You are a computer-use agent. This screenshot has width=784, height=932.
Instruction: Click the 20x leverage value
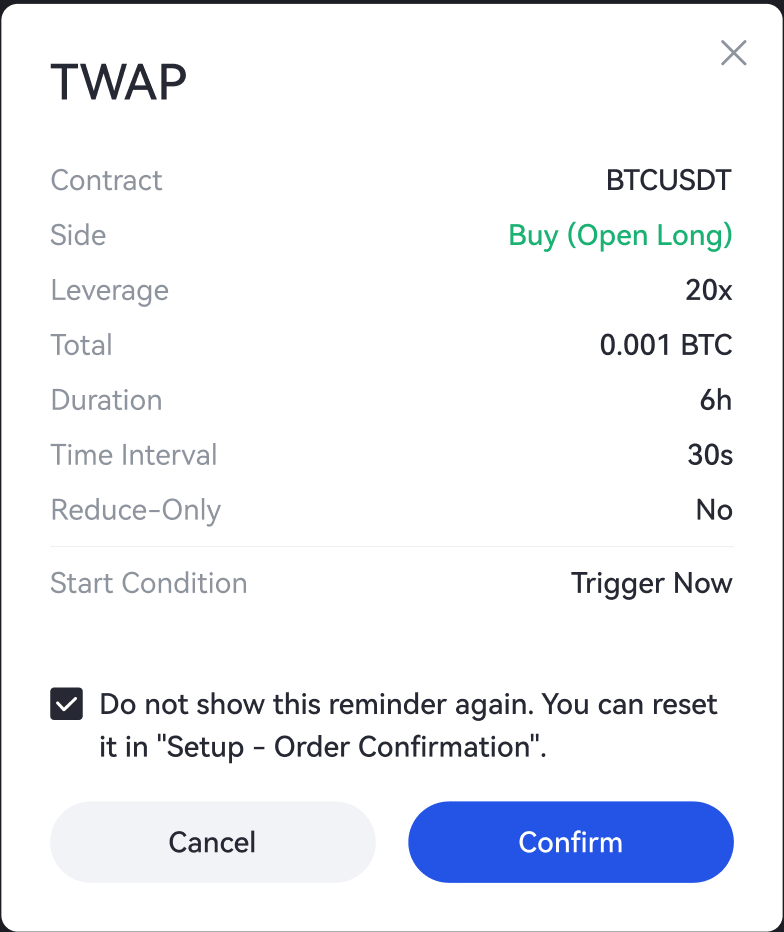[709, 291]
